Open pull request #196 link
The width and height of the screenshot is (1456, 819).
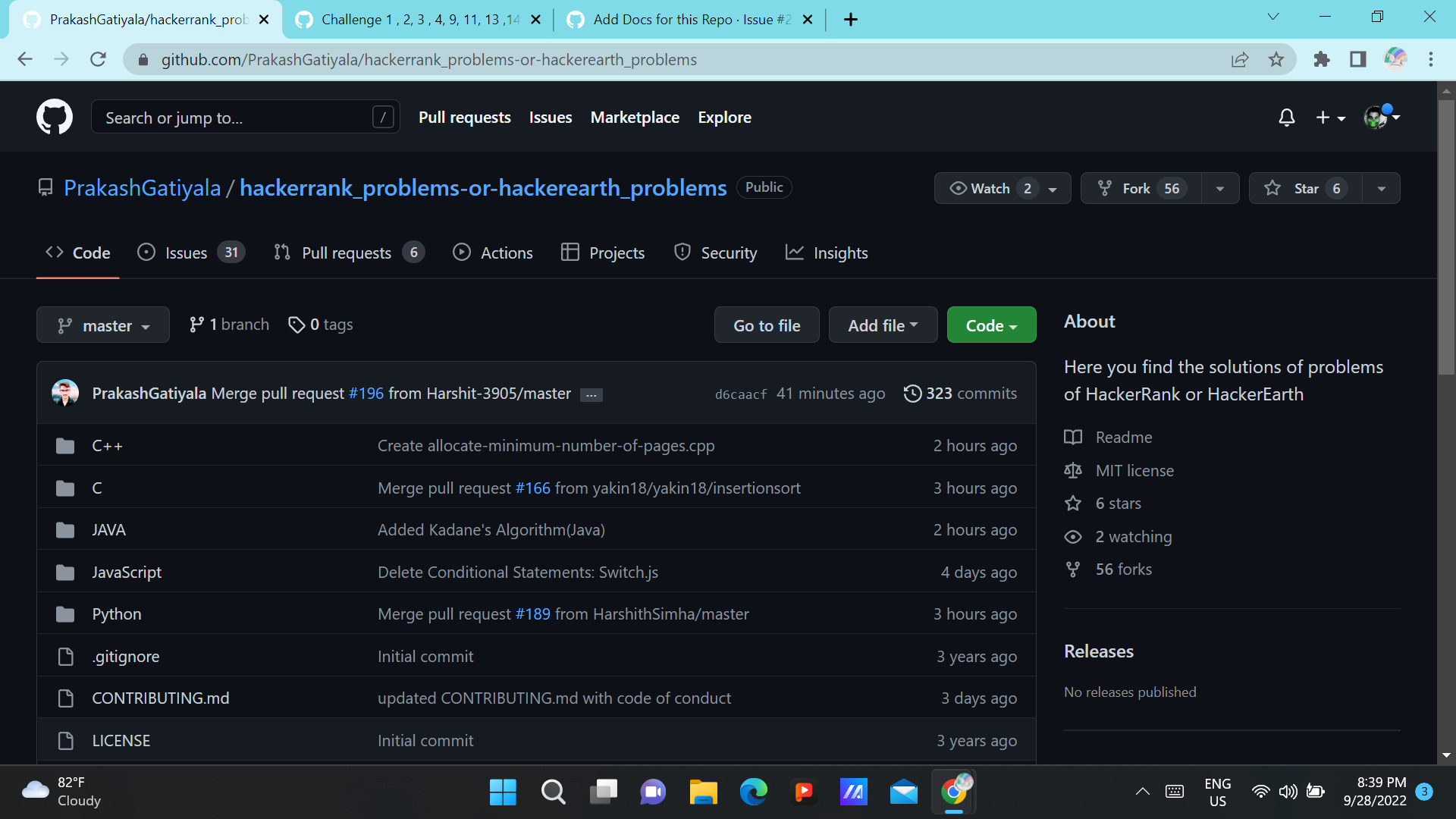coord(366,394)
